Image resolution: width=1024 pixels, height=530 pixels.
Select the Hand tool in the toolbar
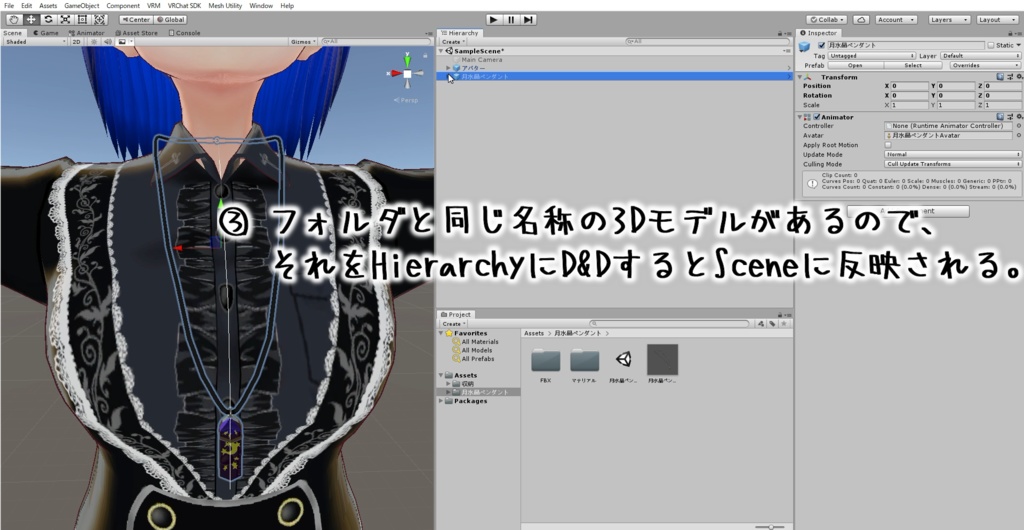14,20
